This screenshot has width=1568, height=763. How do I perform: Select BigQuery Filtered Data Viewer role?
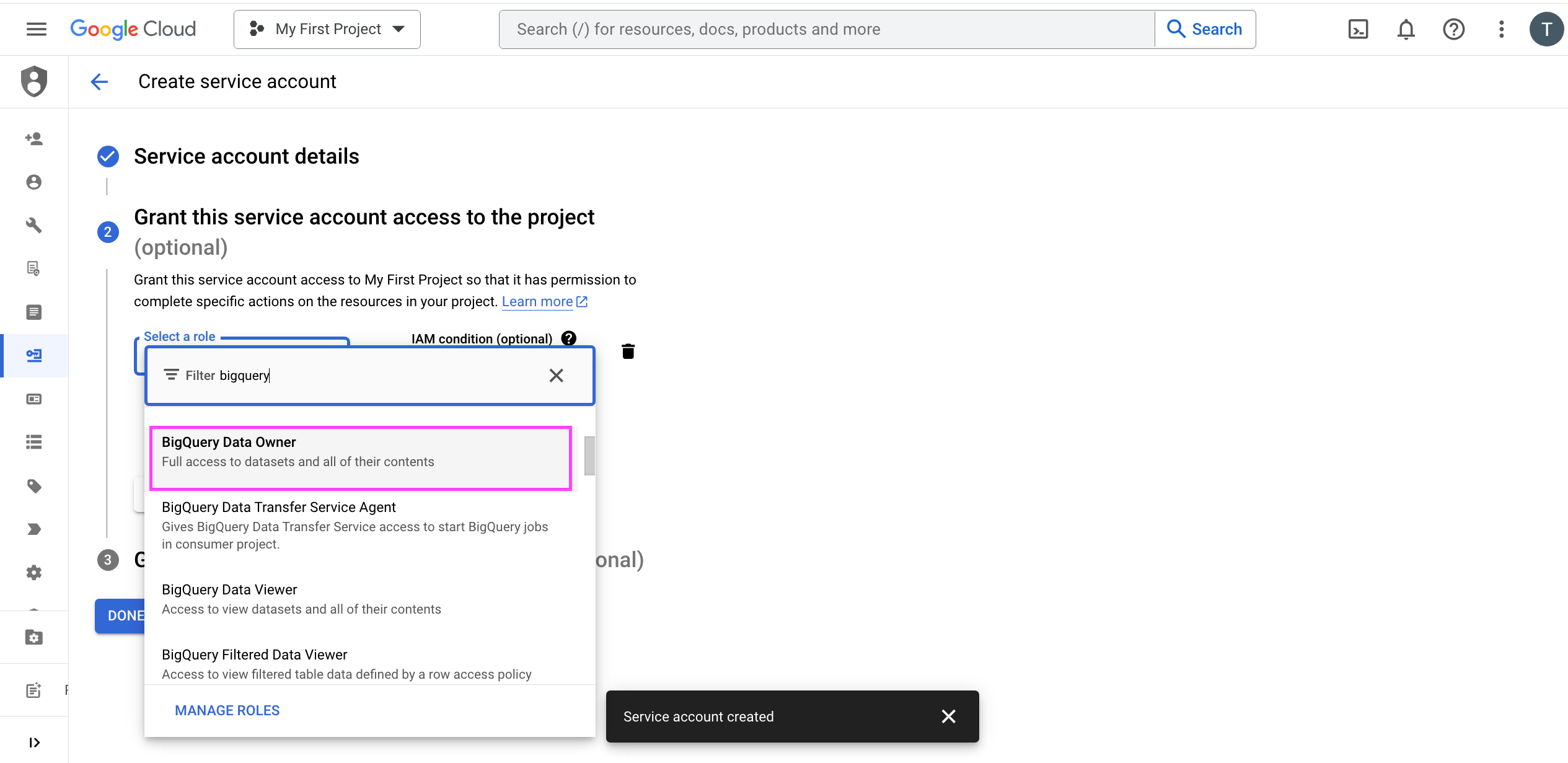(x=361, y=664)
